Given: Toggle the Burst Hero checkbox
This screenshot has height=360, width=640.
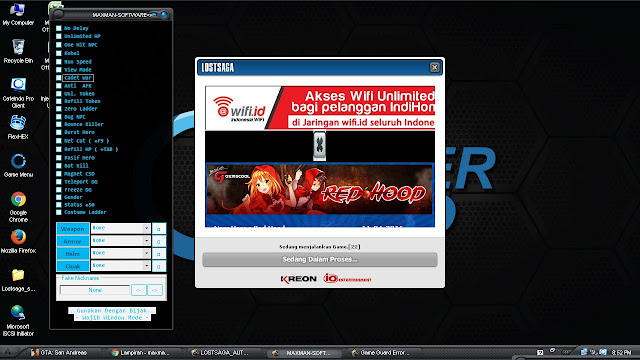Looking at the screenshot, I should [x=59, y=132].
